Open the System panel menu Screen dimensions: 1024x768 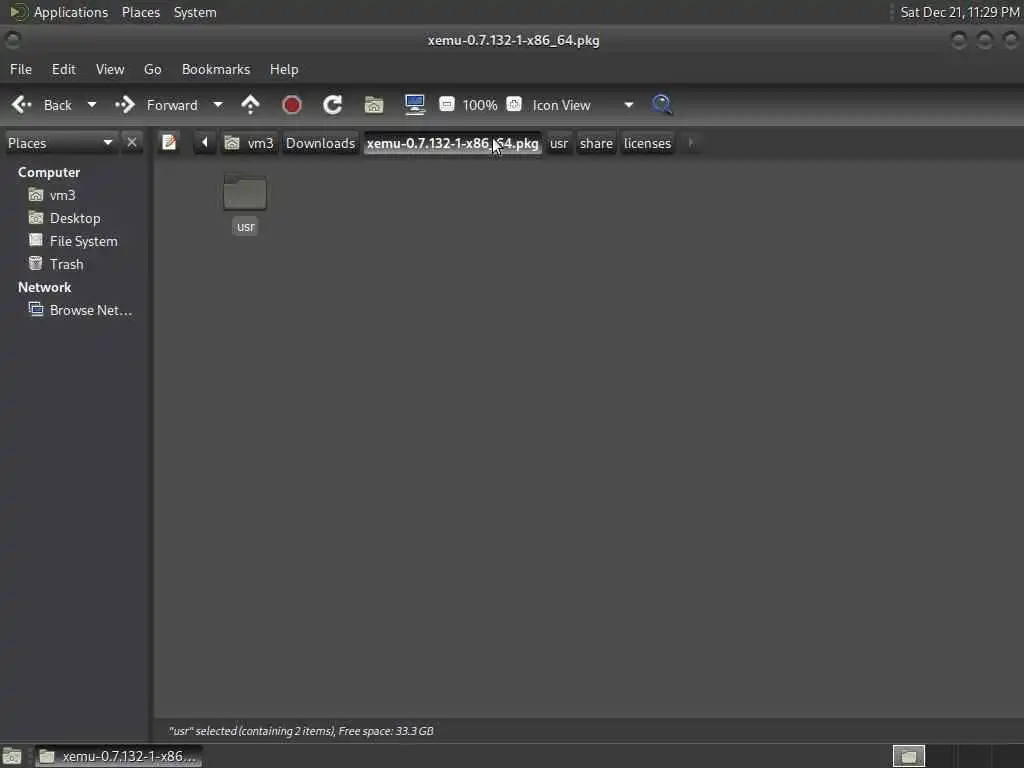[x=195, y=12]
